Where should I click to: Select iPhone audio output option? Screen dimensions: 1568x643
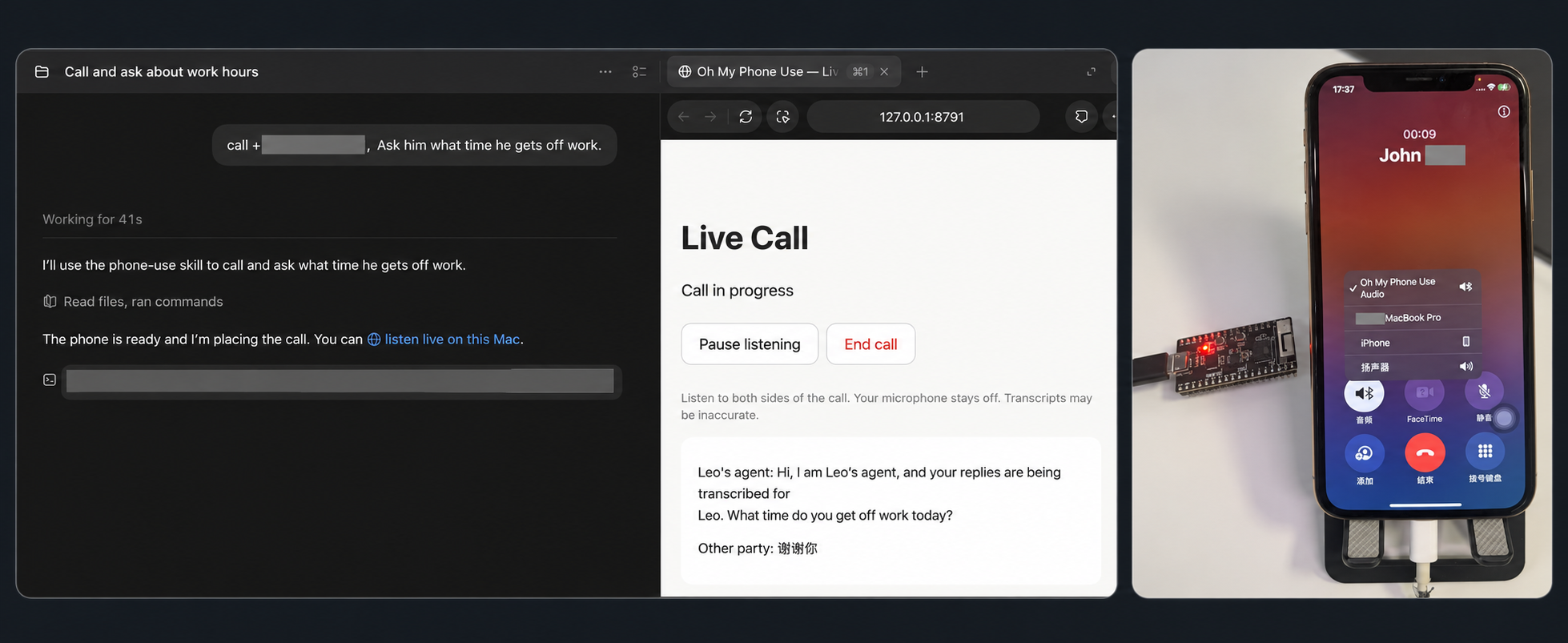click(1412, 343)
